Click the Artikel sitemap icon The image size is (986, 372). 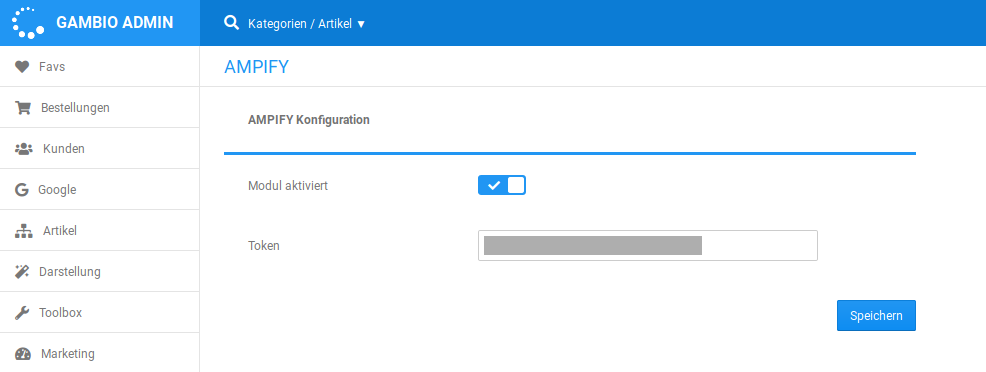coord(23,231)
